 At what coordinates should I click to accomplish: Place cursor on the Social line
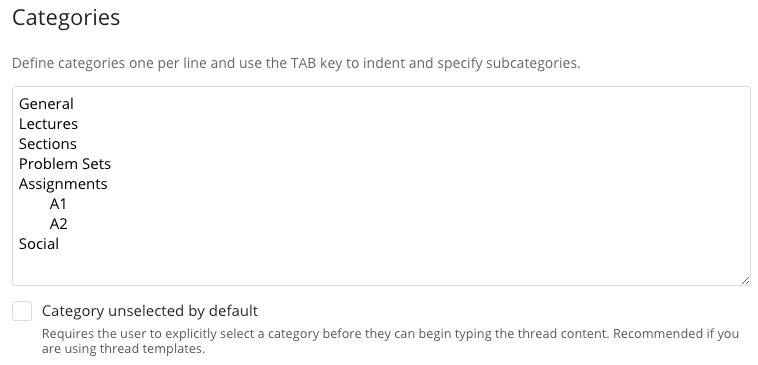pos(39,244)
